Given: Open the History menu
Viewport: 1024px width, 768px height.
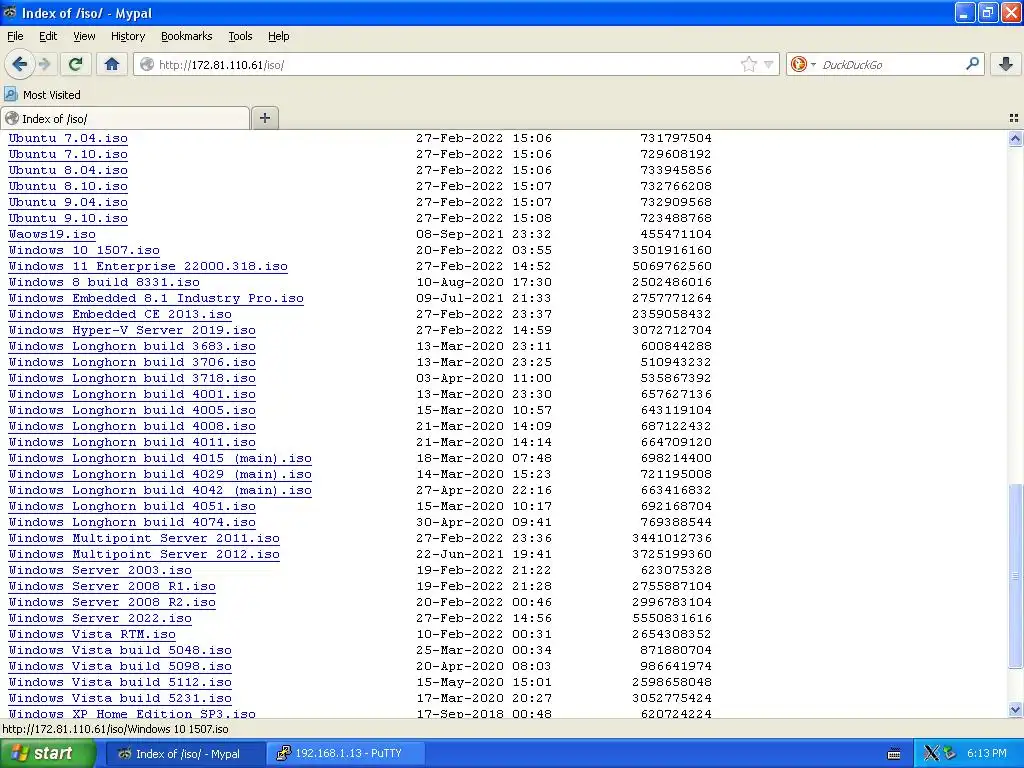Looking at the screenshot, I should [x=128, y=36].
